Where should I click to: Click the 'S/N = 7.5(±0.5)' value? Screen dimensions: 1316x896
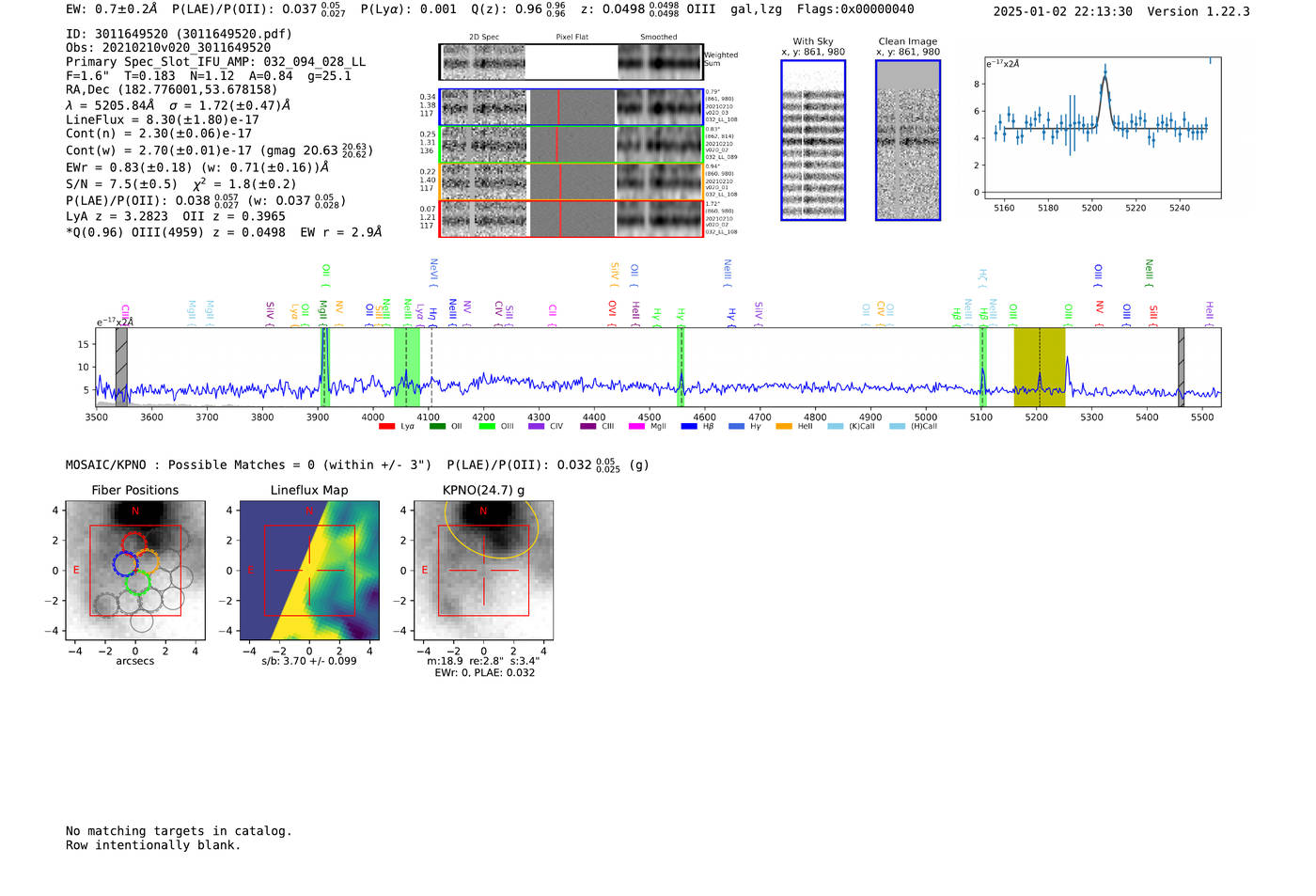point(121,184)
